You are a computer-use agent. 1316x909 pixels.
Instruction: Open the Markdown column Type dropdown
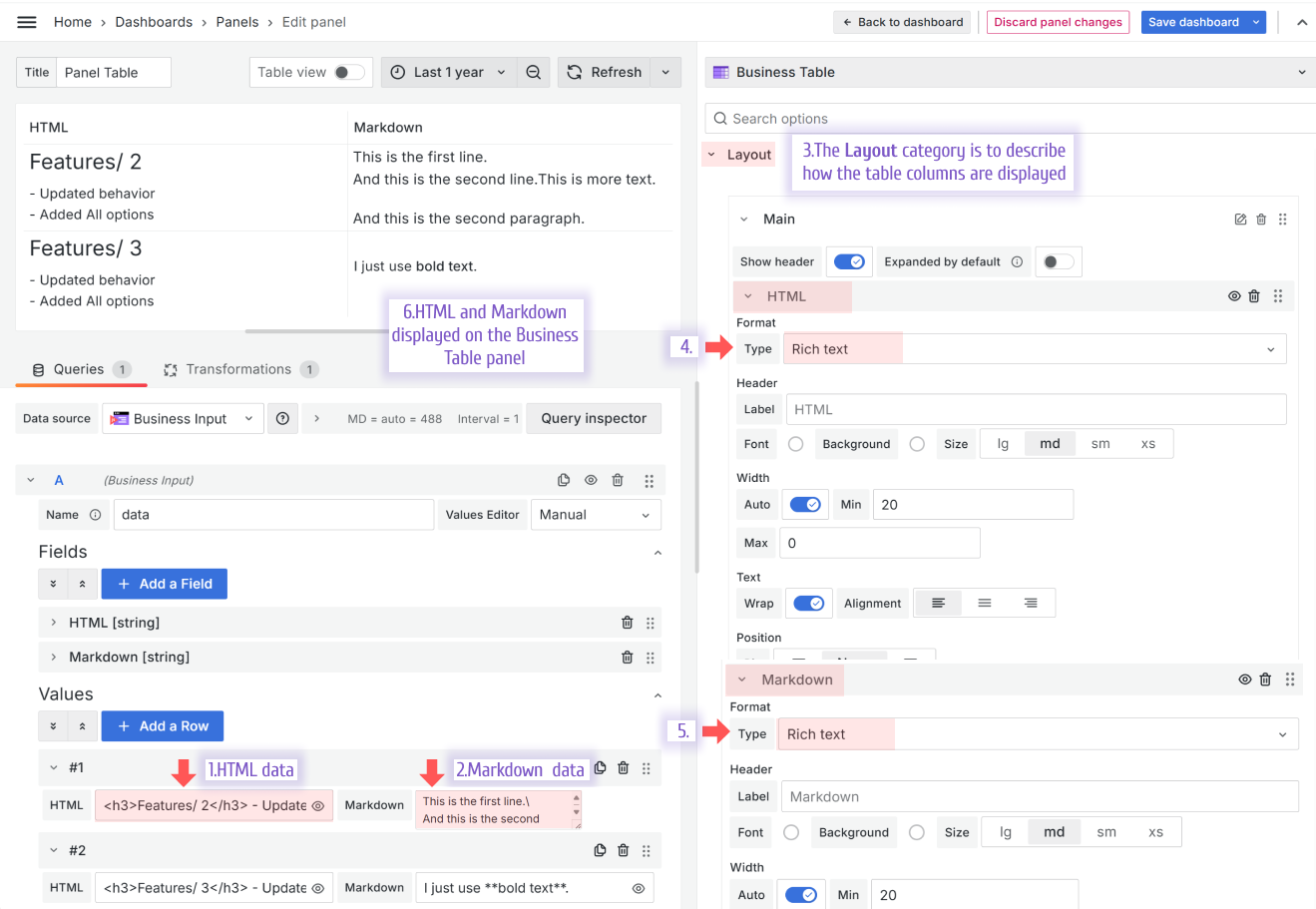pos(1038,734)
